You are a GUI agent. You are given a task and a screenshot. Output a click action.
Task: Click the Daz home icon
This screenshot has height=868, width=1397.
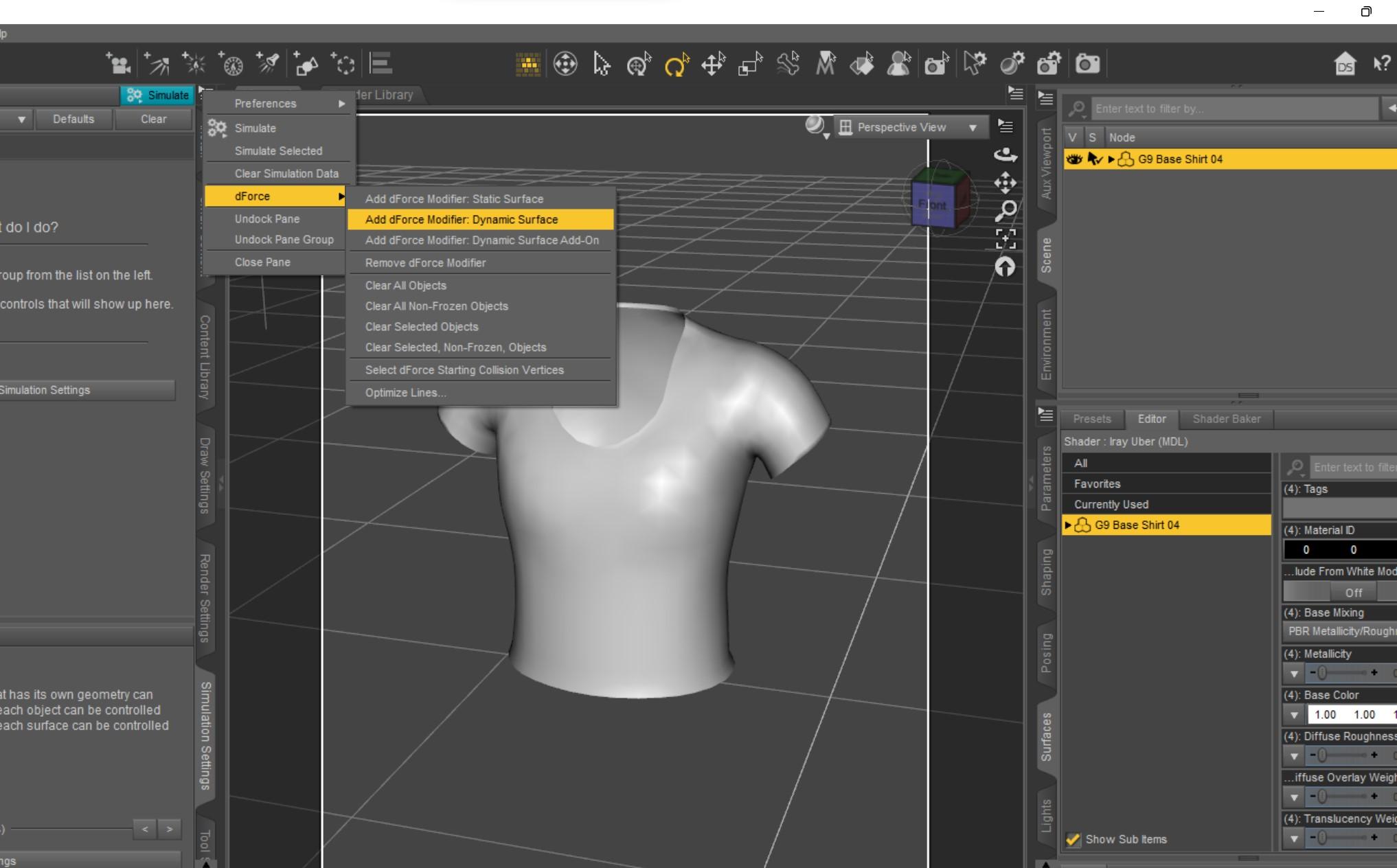[1345, 65]
